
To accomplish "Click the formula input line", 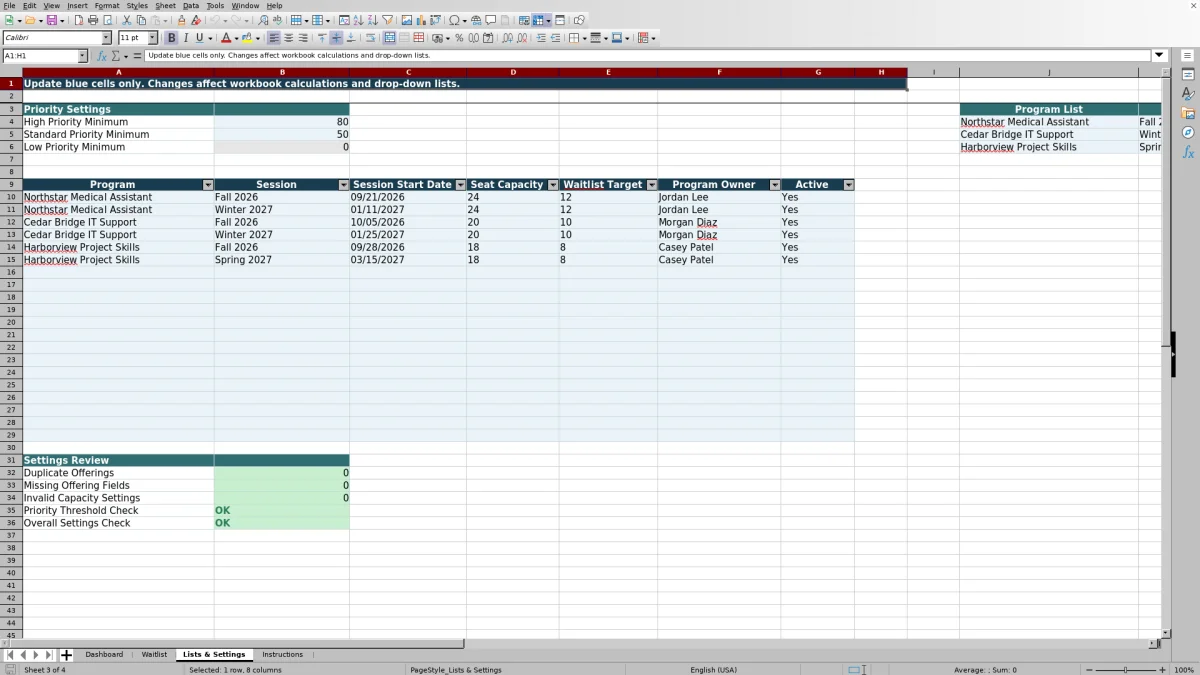I will [648, 56].
